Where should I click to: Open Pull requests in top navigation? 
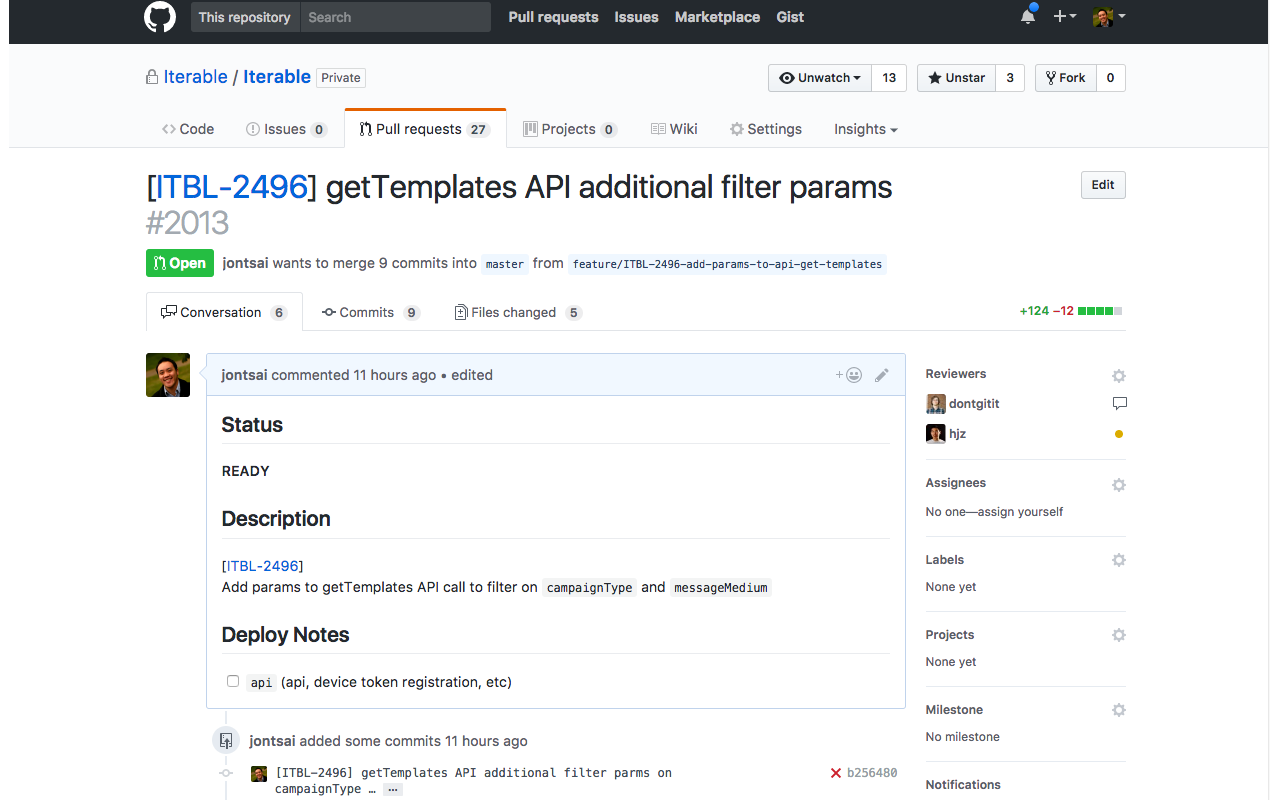tap(553, 17)
